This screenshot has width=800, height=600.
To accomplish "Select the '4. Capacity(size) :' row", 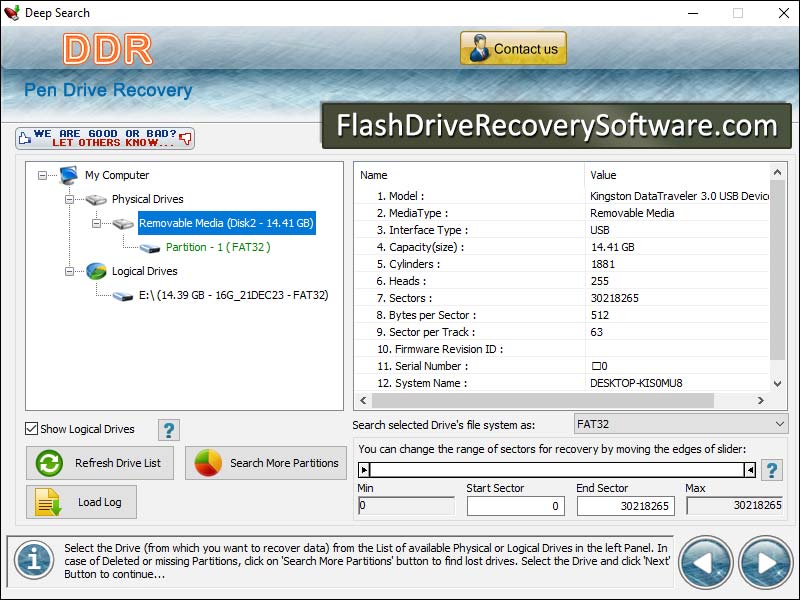I will [x=562, y=247].
